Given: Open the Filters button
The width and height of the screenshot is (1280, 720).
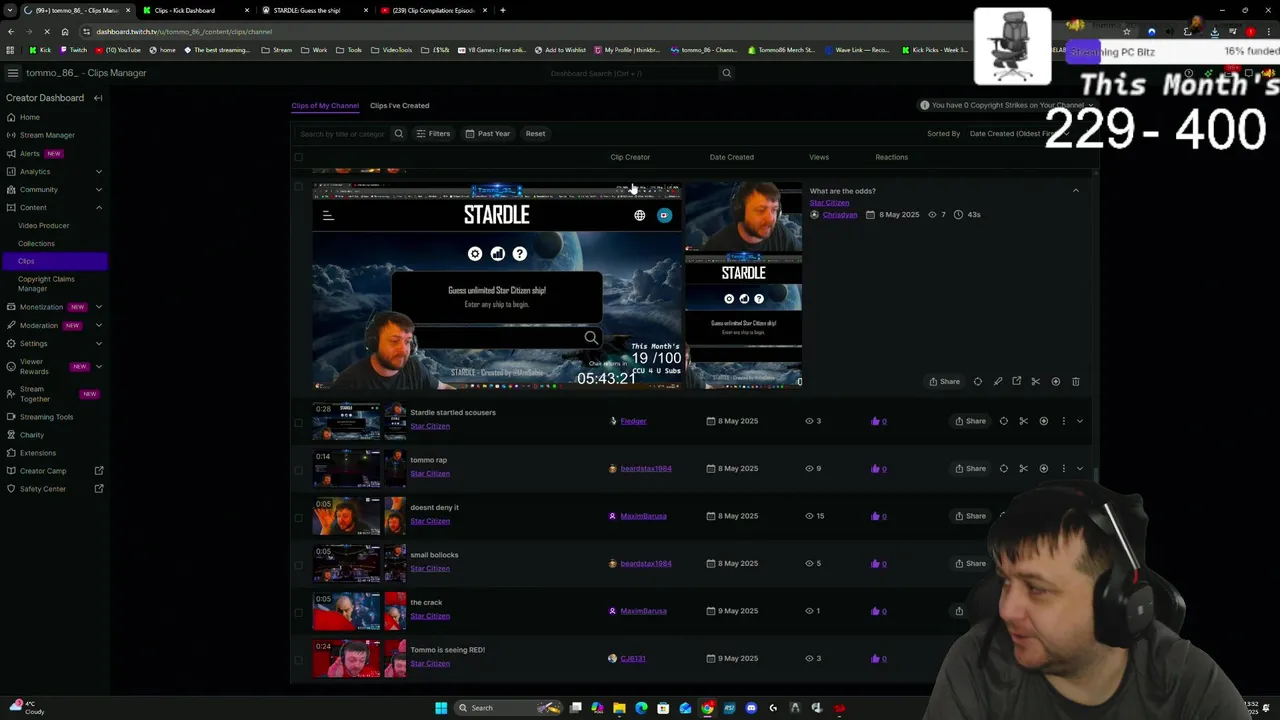Looking at the screenshot, I should (x=433, y=134).
